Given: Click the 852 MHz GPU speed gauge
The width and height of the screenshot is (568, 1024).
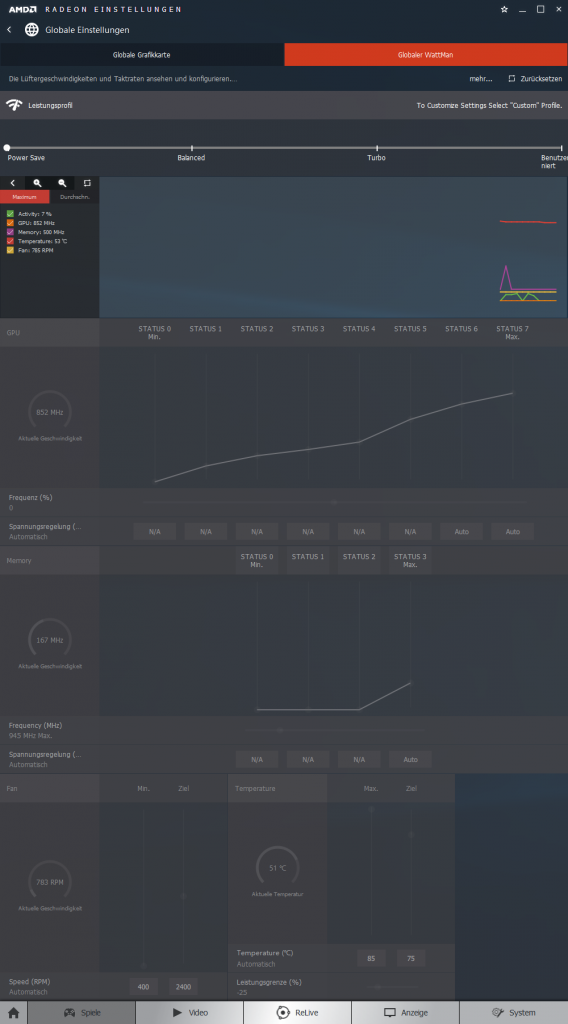Looking at the screenshot, I should click(50, 412).
